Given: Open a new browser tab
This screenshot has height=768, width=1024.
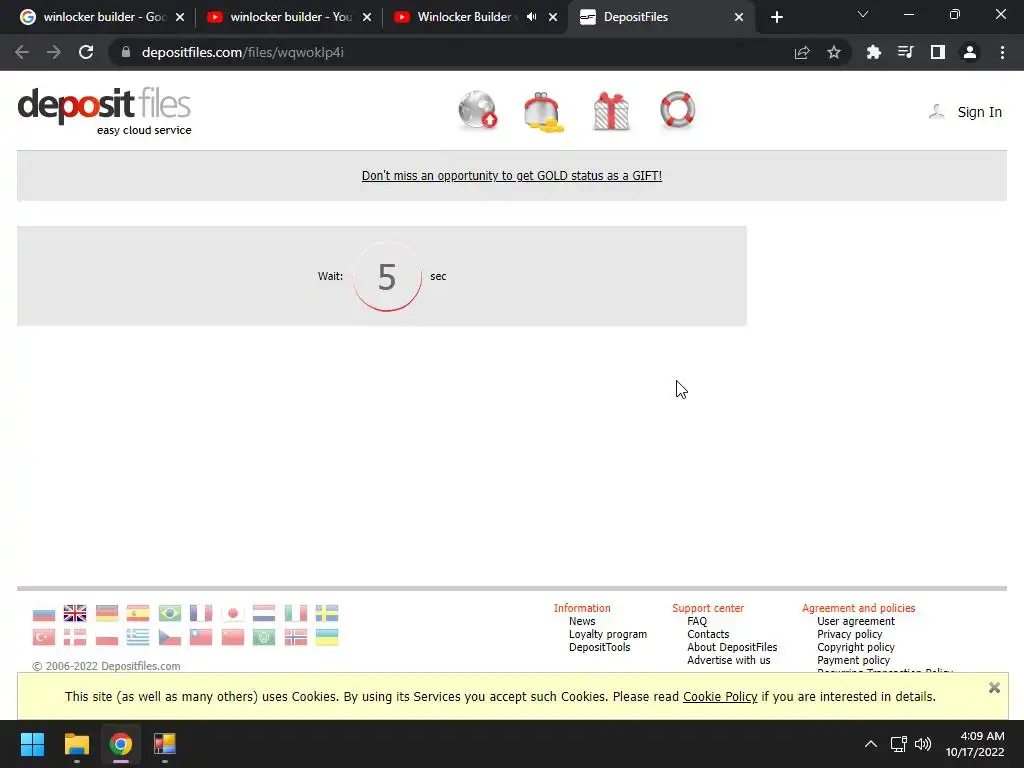Looking at the screenshot, I should coord(776,17).
